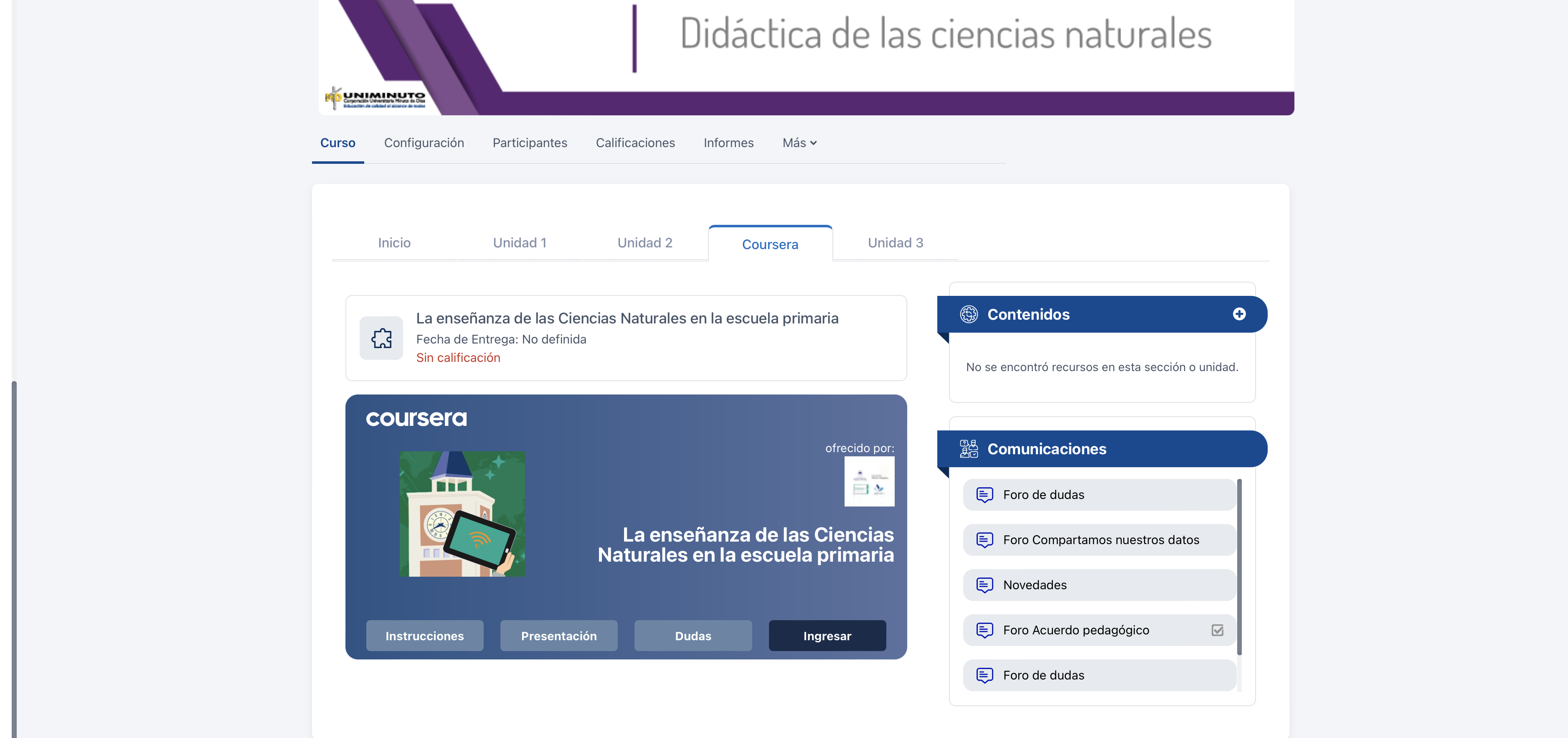Click the Contenidos globe icon
The height and width of the screenshot is (738, 1568).
click(x=969, y=314)
